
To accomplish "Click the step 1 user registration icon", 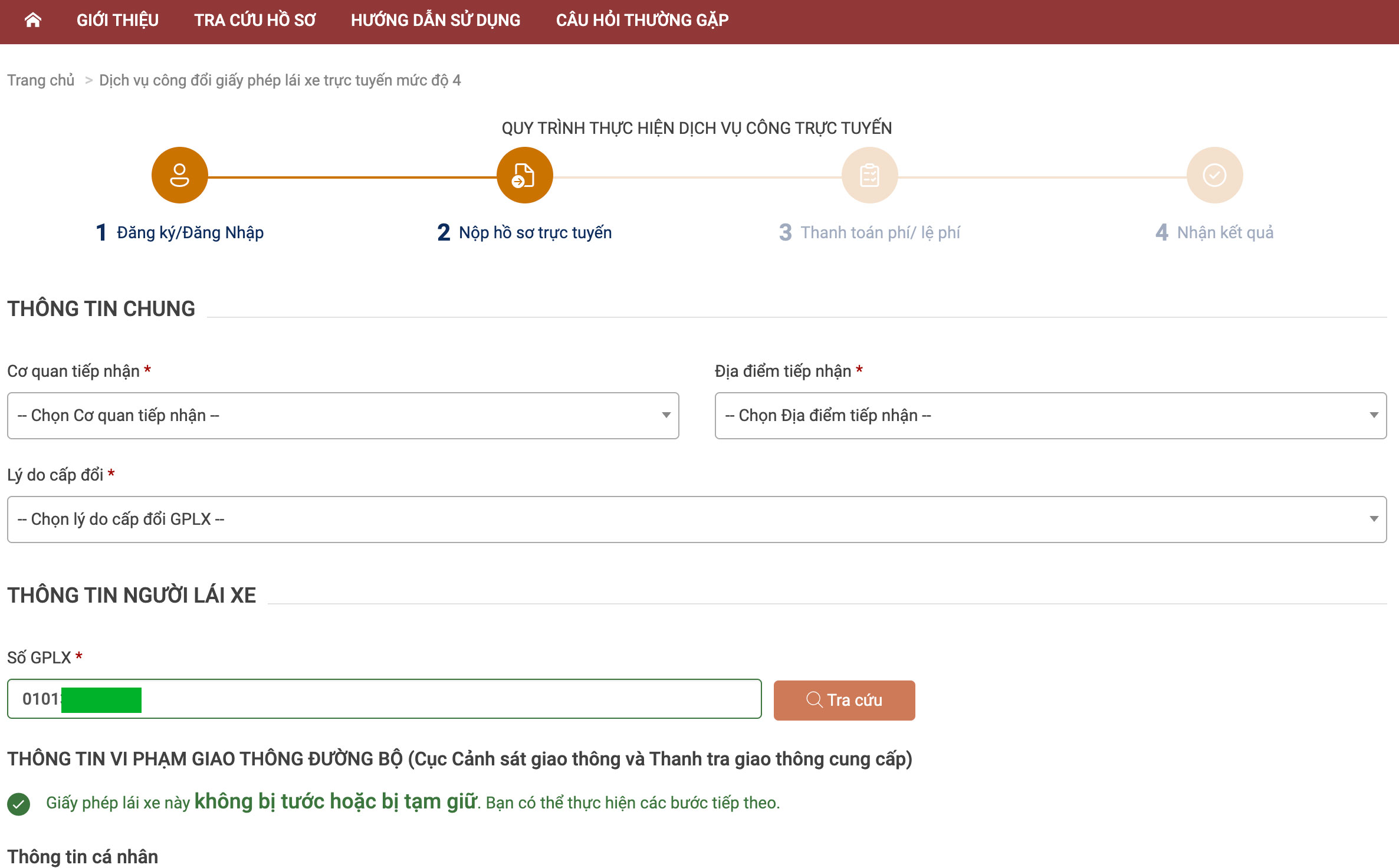I will [179, 175].
